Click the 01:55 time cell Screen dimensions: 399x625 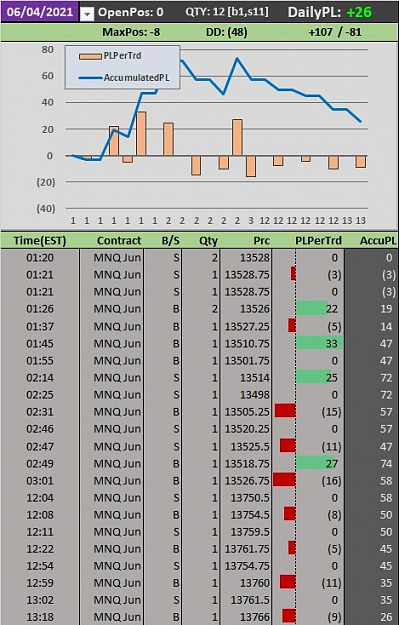[x=40, y=361]
